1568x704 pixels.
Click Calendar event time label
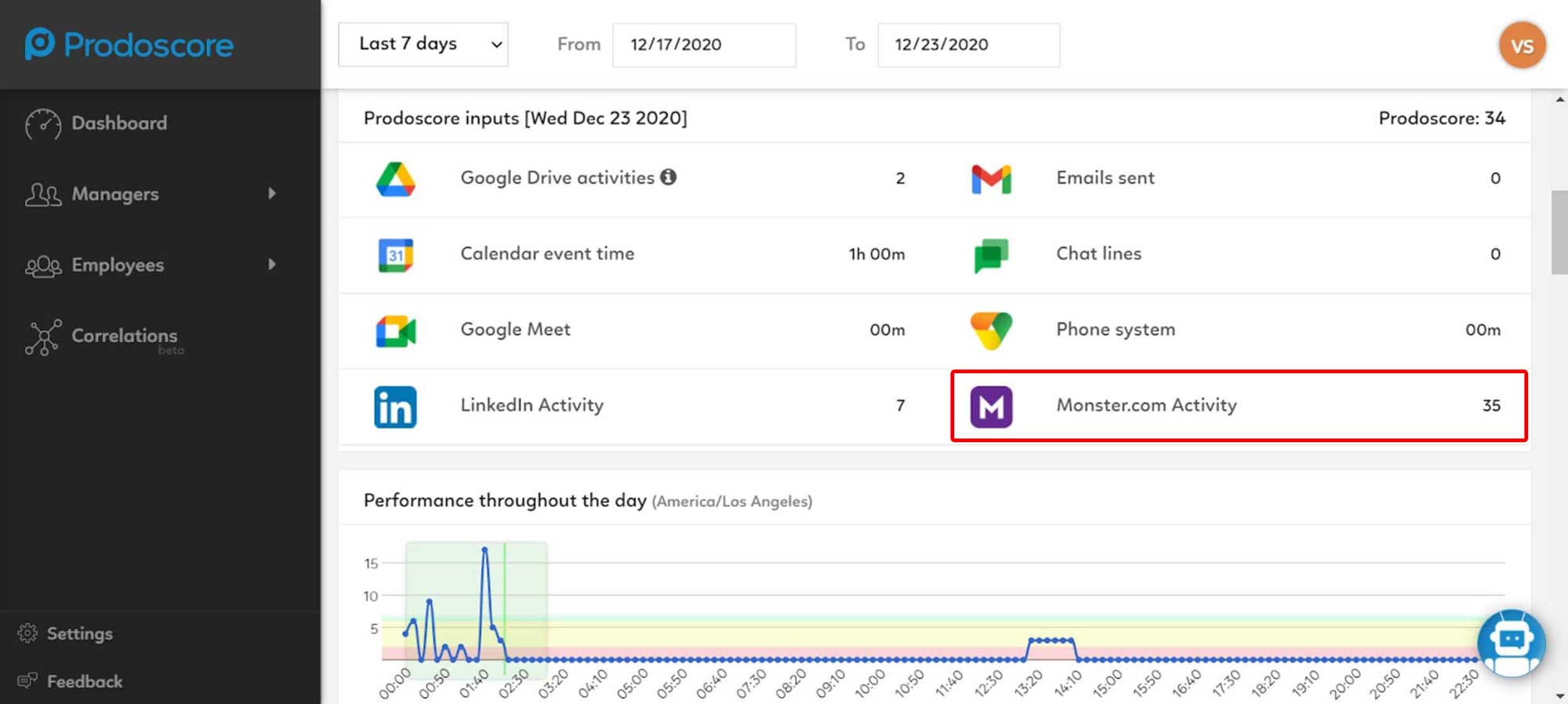(x=547, y=253)
